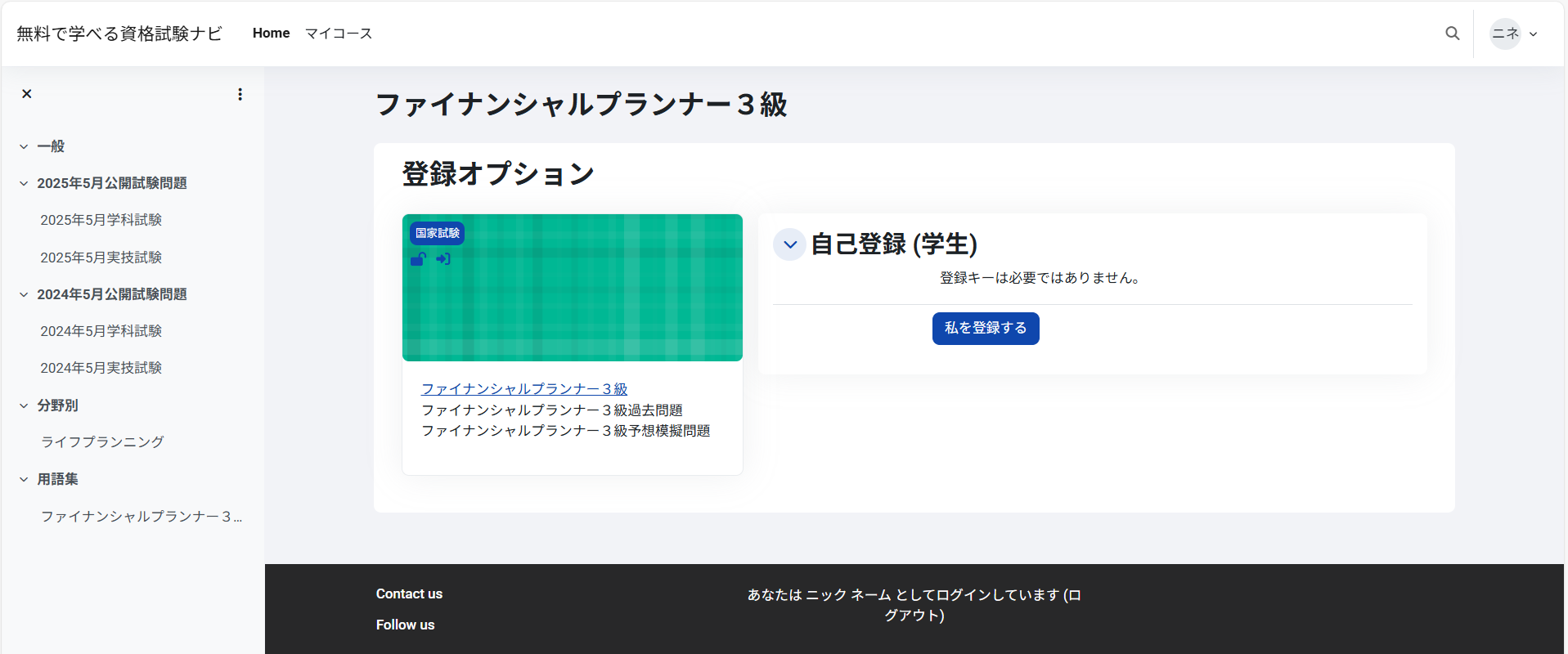Open ライフプランニング in course index
This screenshot has height=654, width=1568.
click(102, 442)
